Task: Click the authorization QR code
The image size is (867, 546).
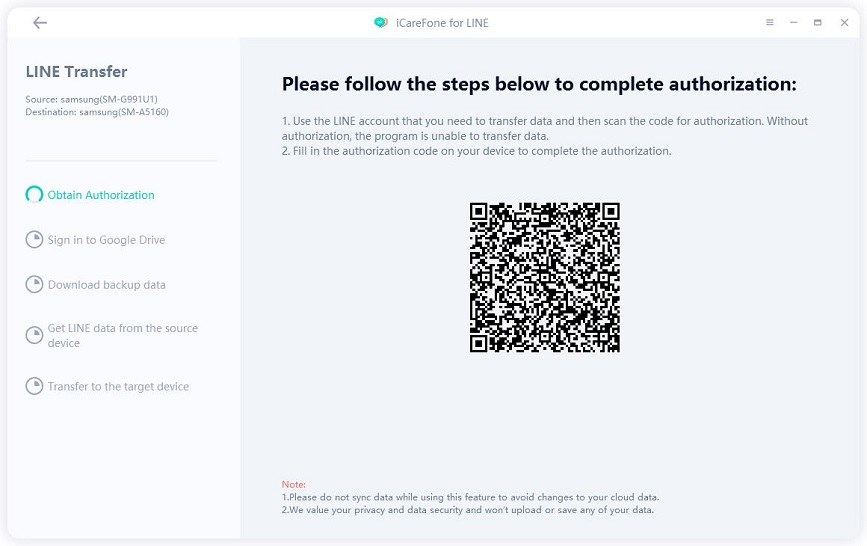Action: pos(545,277)
